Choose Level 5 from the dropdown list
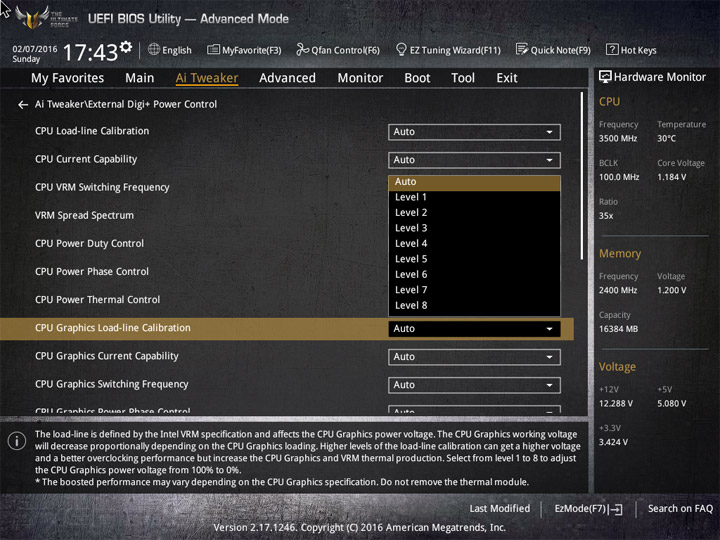This screenshot has height=540, width=720. [474, 259]
